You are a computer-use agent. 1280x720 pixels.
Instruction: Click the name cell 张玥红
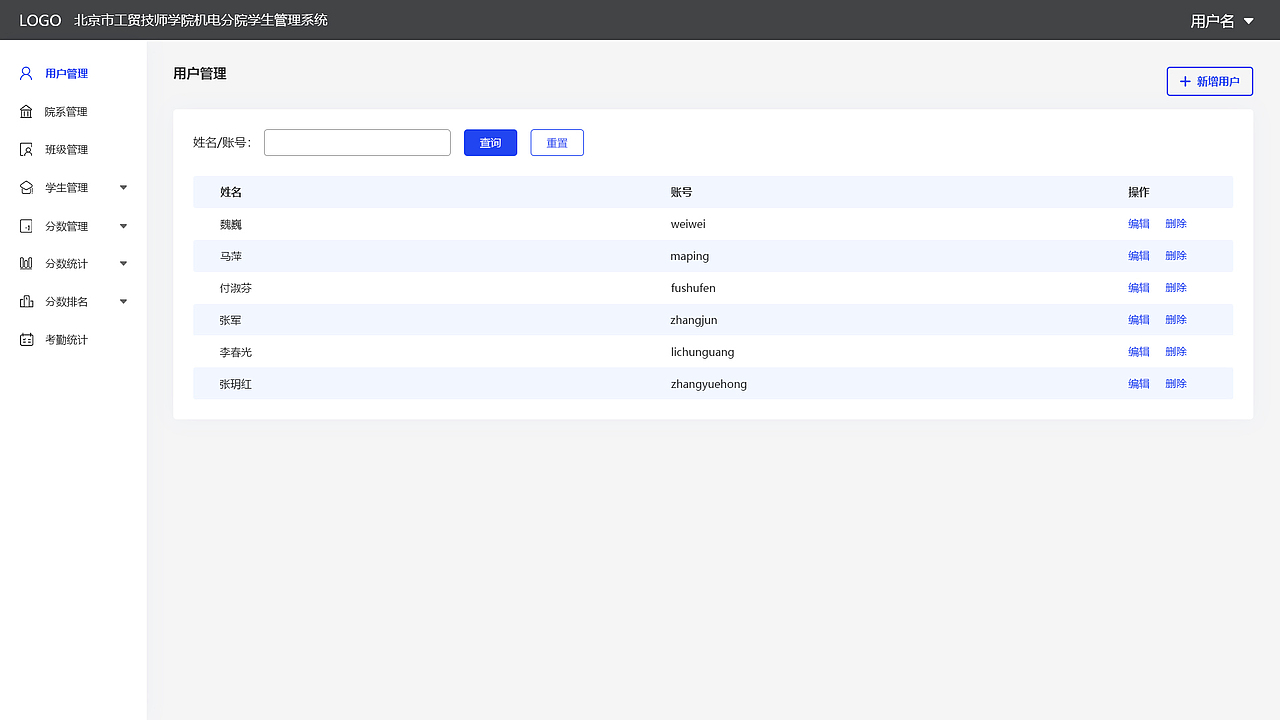[x=236, y=384]
